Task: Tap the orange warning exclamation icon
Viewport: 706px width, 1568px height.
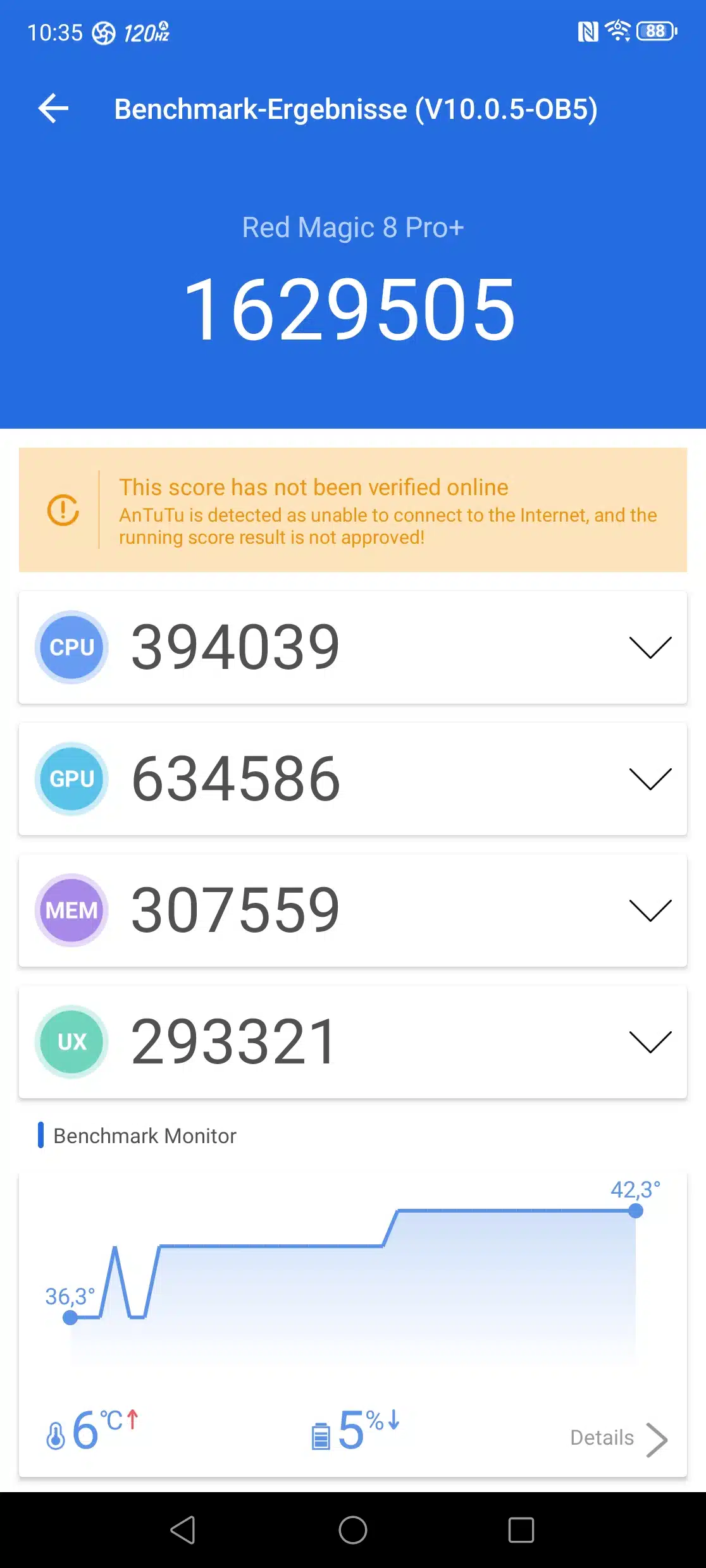Action: click(63, 510)
